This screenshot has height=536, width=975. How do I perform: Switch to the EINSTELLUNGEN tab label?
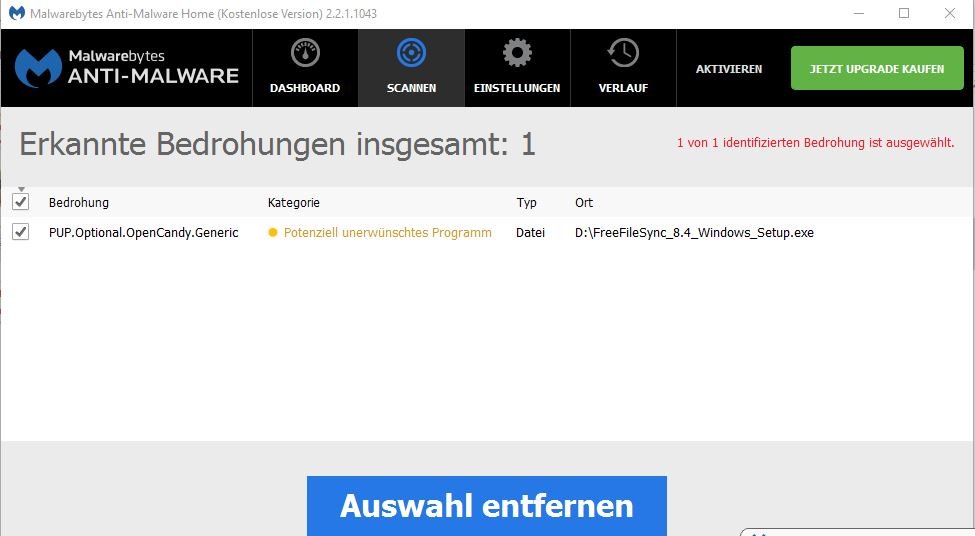517,88
